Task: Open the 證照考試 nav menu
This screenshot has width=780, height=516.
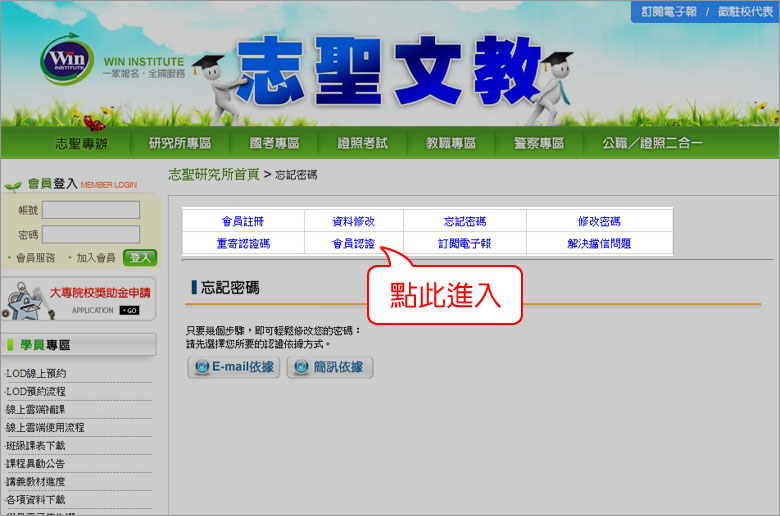Action: (x=363, y=143)
